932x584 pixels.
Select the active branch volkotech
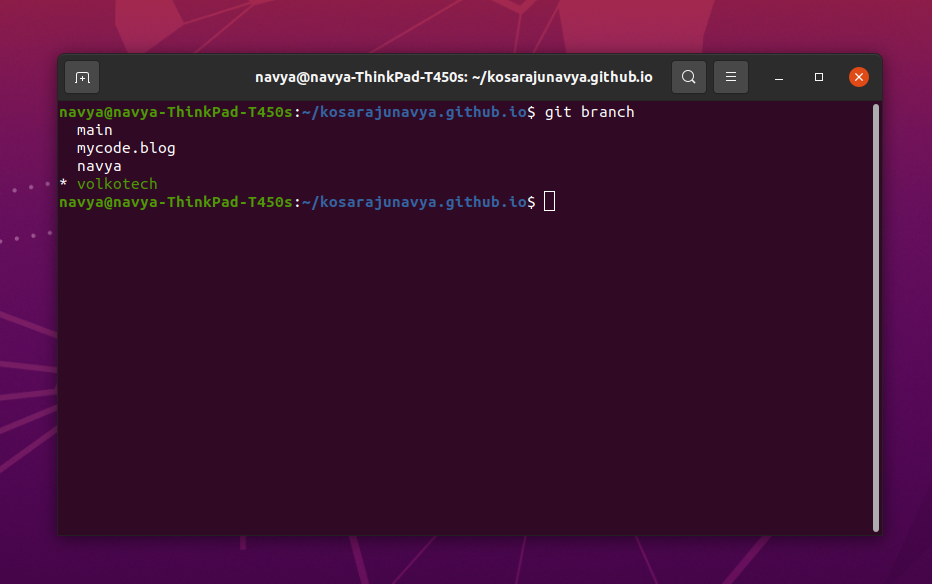click(117, 183)
